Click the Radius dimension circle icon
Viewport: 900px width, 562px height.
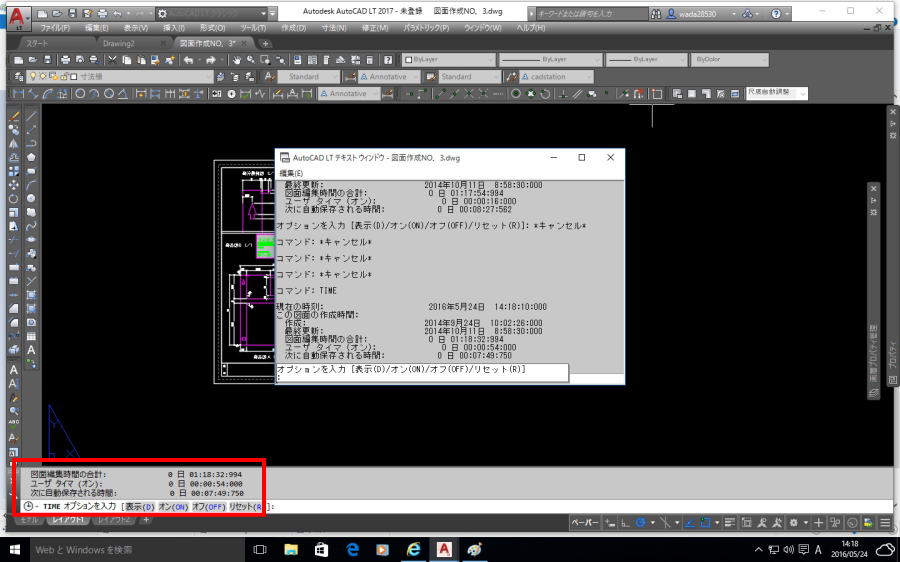pos(80,94)
